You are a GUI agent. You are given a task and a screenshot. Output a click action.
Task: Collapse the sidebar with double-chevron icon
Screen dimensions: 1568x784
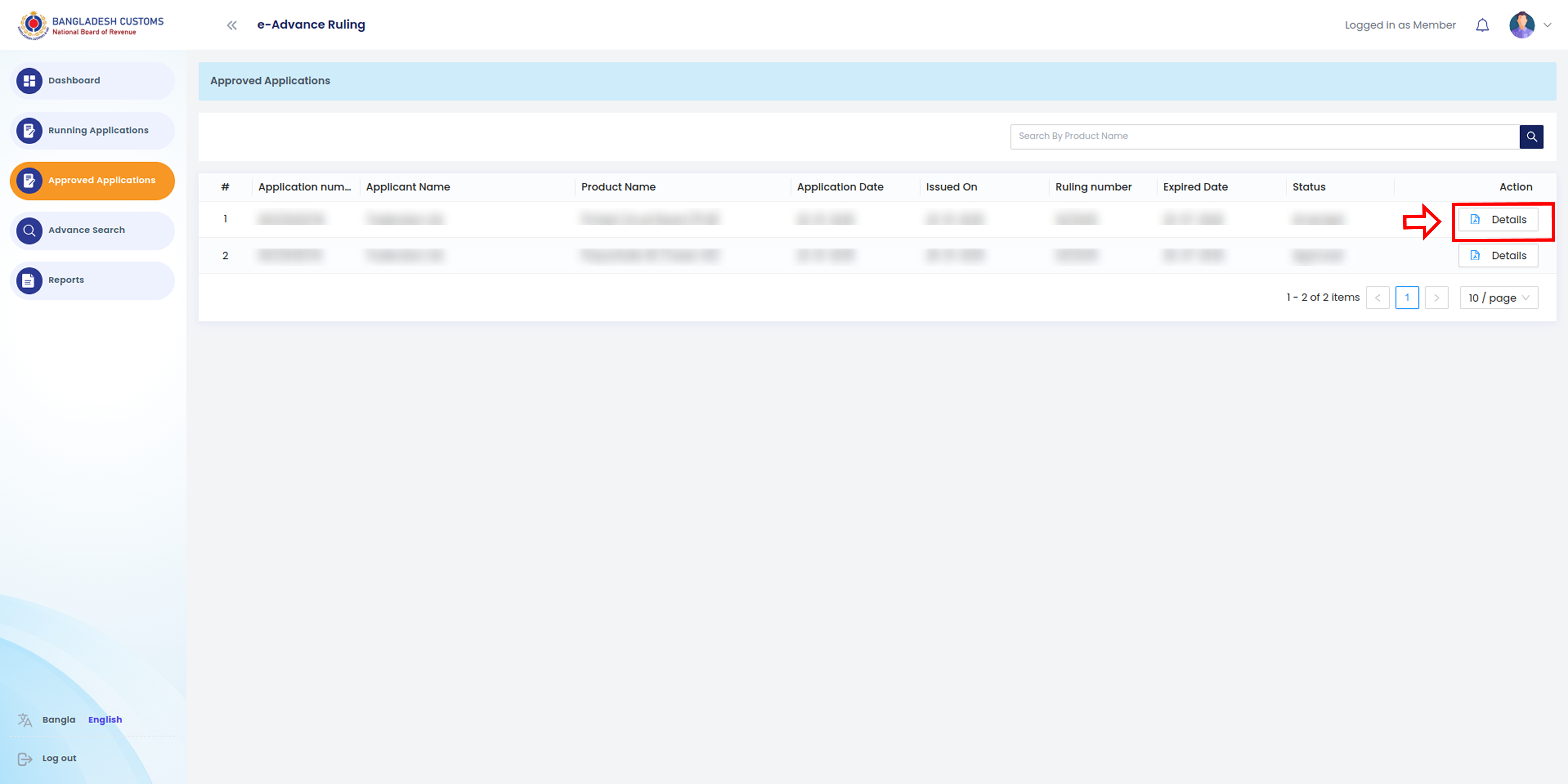coord(232,25)
